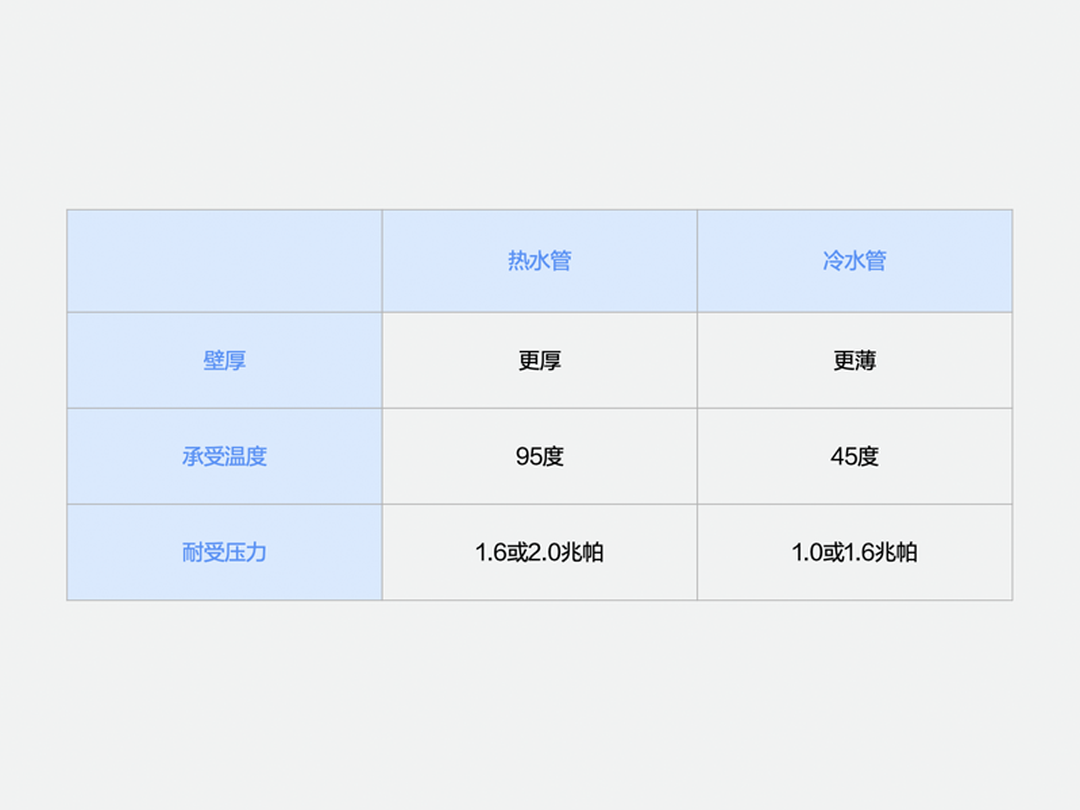This screenshot has height=810, width=1080.
Task: Click the 冷水管 column header
Action: point(854,261)
